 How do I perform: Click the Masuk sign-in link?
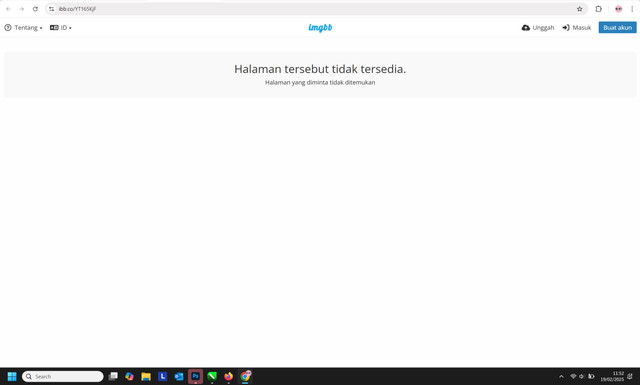(577, 28)
